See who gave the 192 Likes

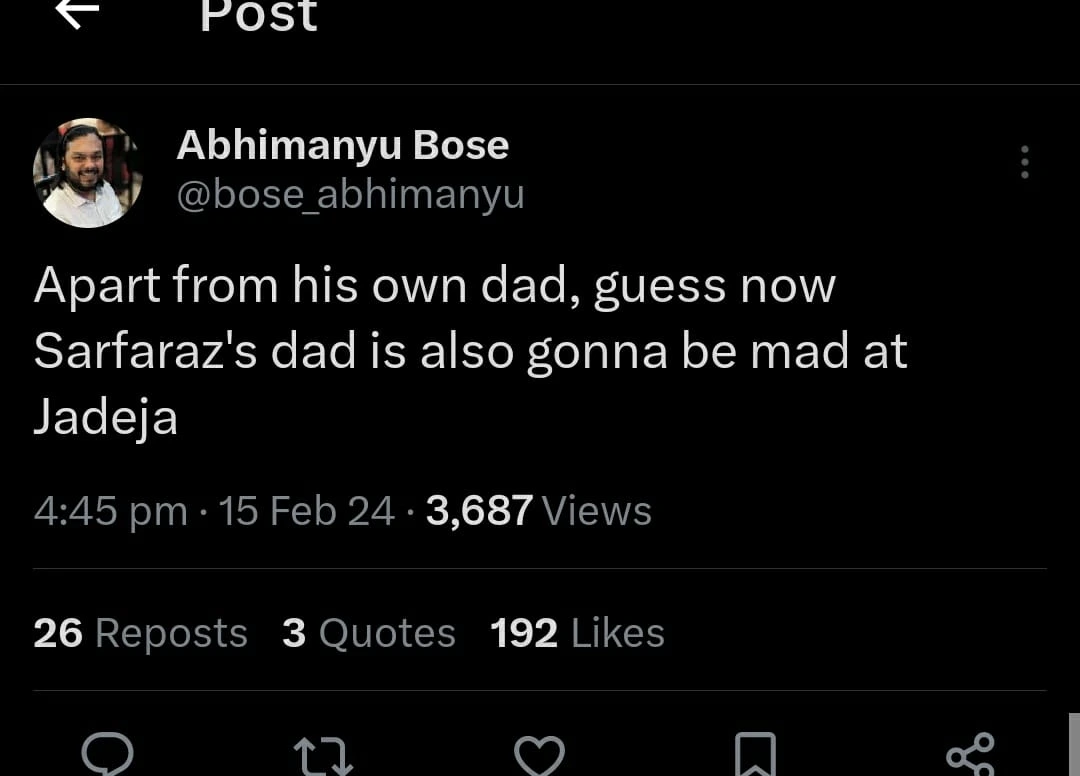pos(577,633)
